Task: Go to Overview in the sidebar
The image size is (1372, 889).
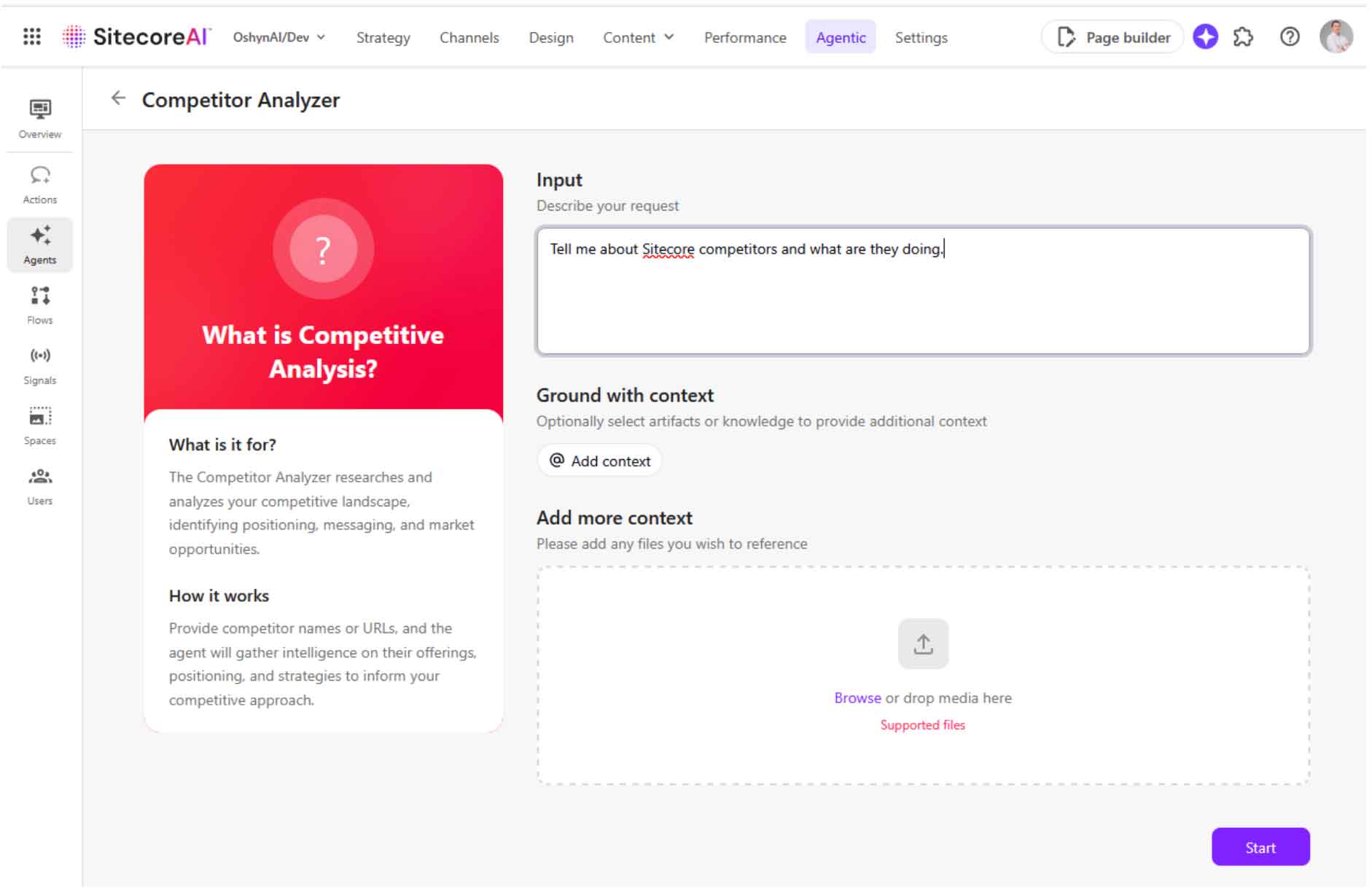Action: coord(40,119)
